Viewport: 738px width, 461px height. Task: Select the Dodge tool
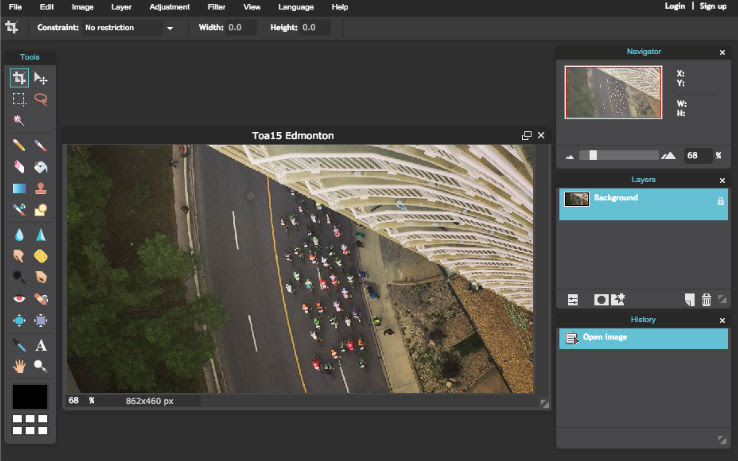point(19,277)
